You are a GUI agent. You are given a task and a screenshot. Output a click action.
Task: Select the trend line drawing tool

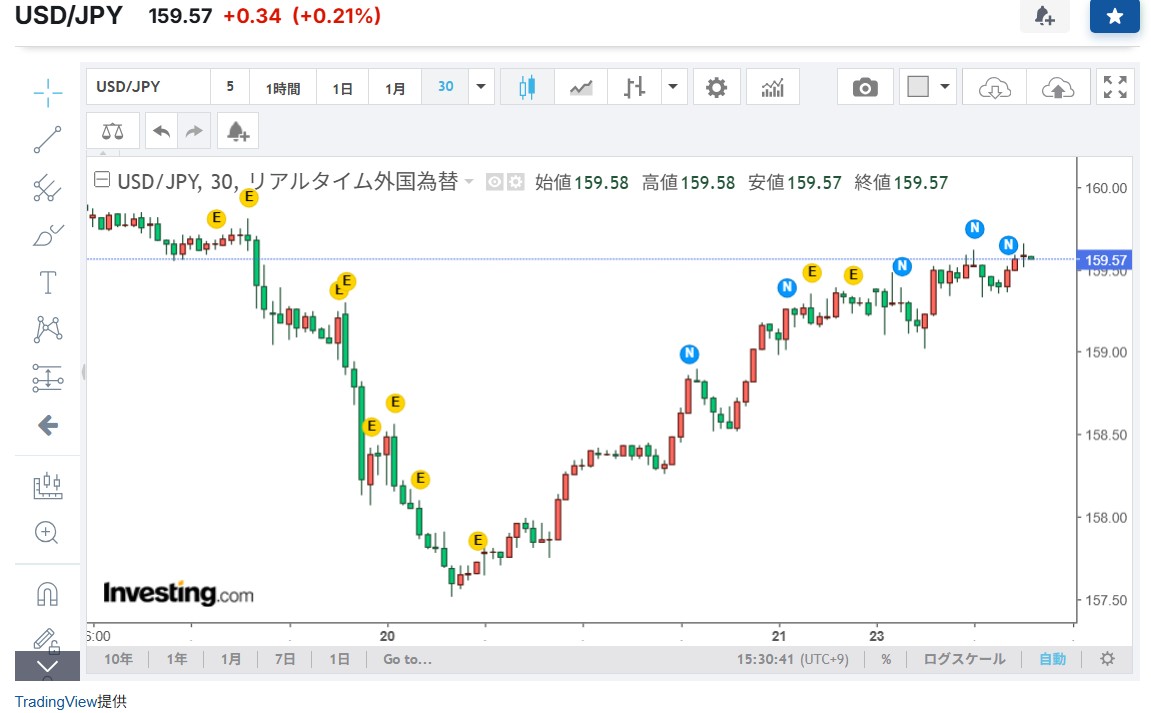pyautogui.click(x=47, y=140)
